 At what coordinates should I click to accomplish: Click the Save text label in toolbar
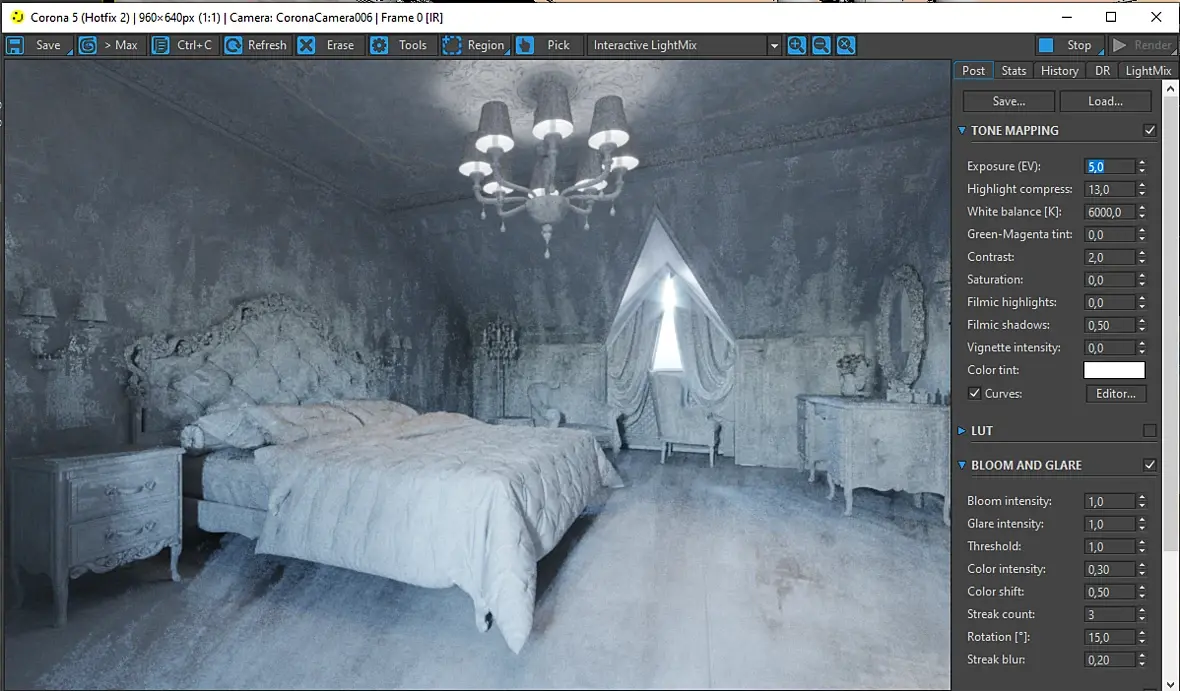click(48, 45)
